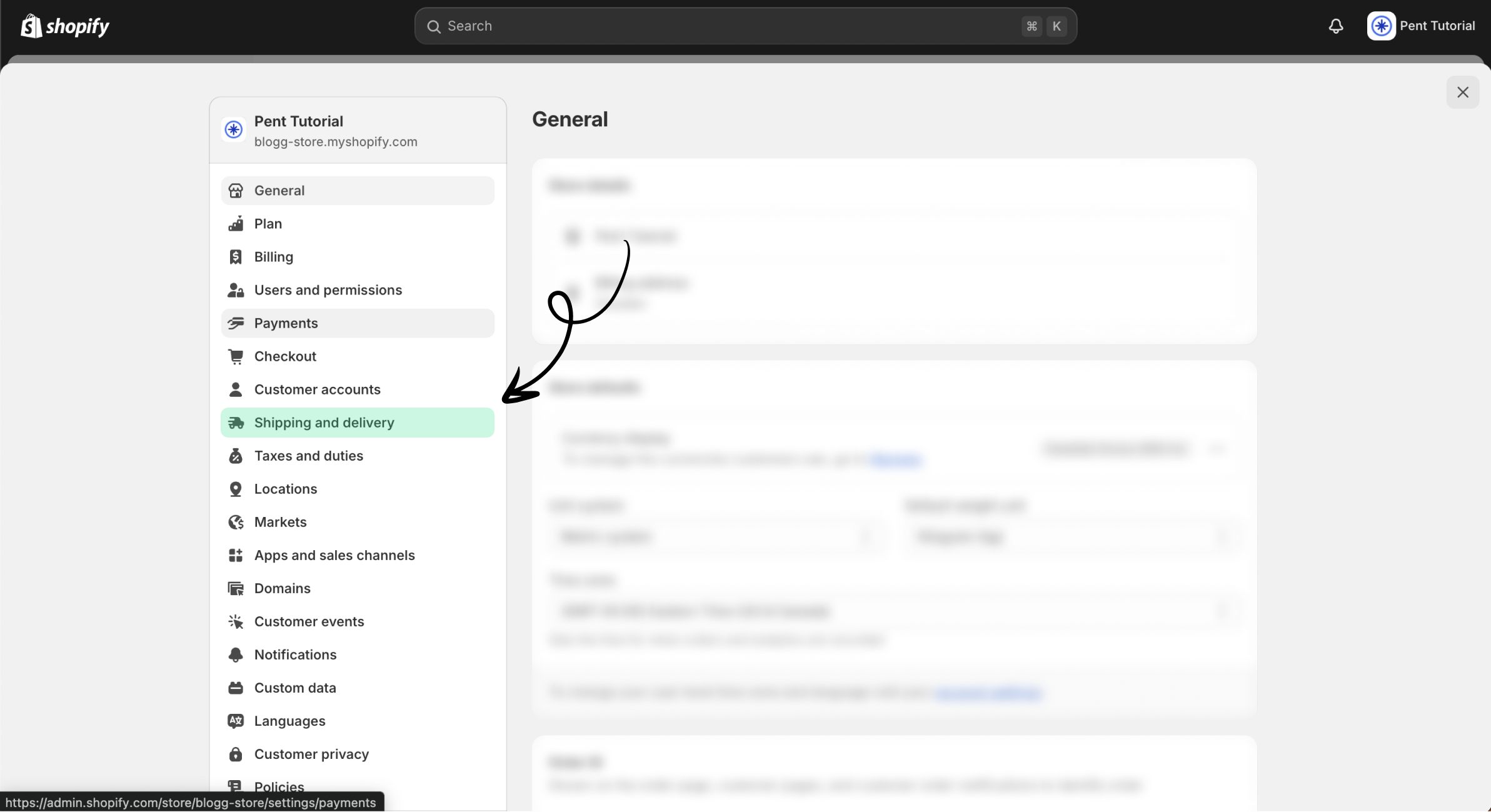The image size is (1491, 812).
Task: Go to Locations settings
Action: 358,489
